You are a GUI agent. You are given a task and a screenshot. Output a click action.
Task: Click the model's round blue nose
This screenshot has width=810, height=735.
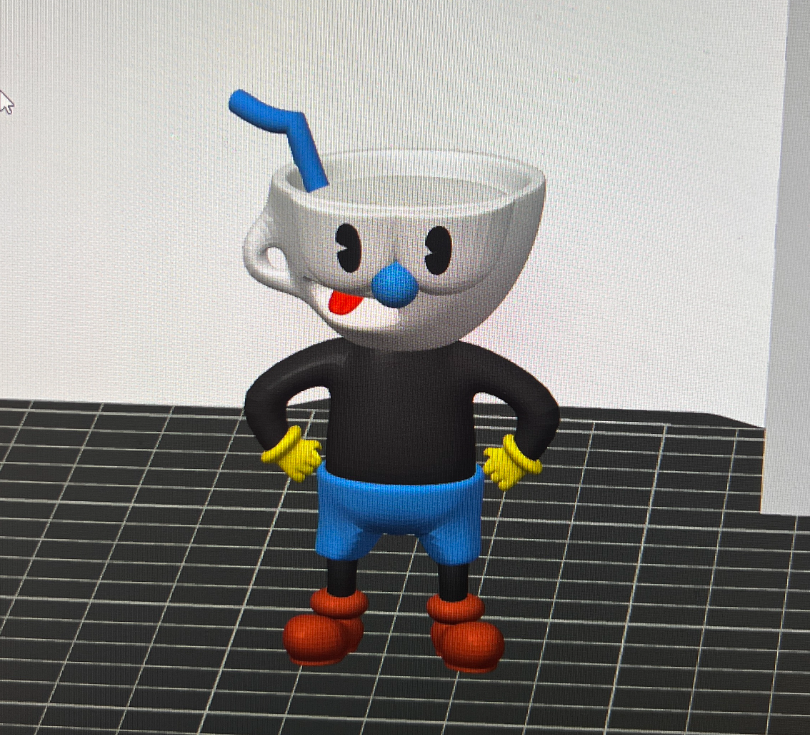click(395, 285)
